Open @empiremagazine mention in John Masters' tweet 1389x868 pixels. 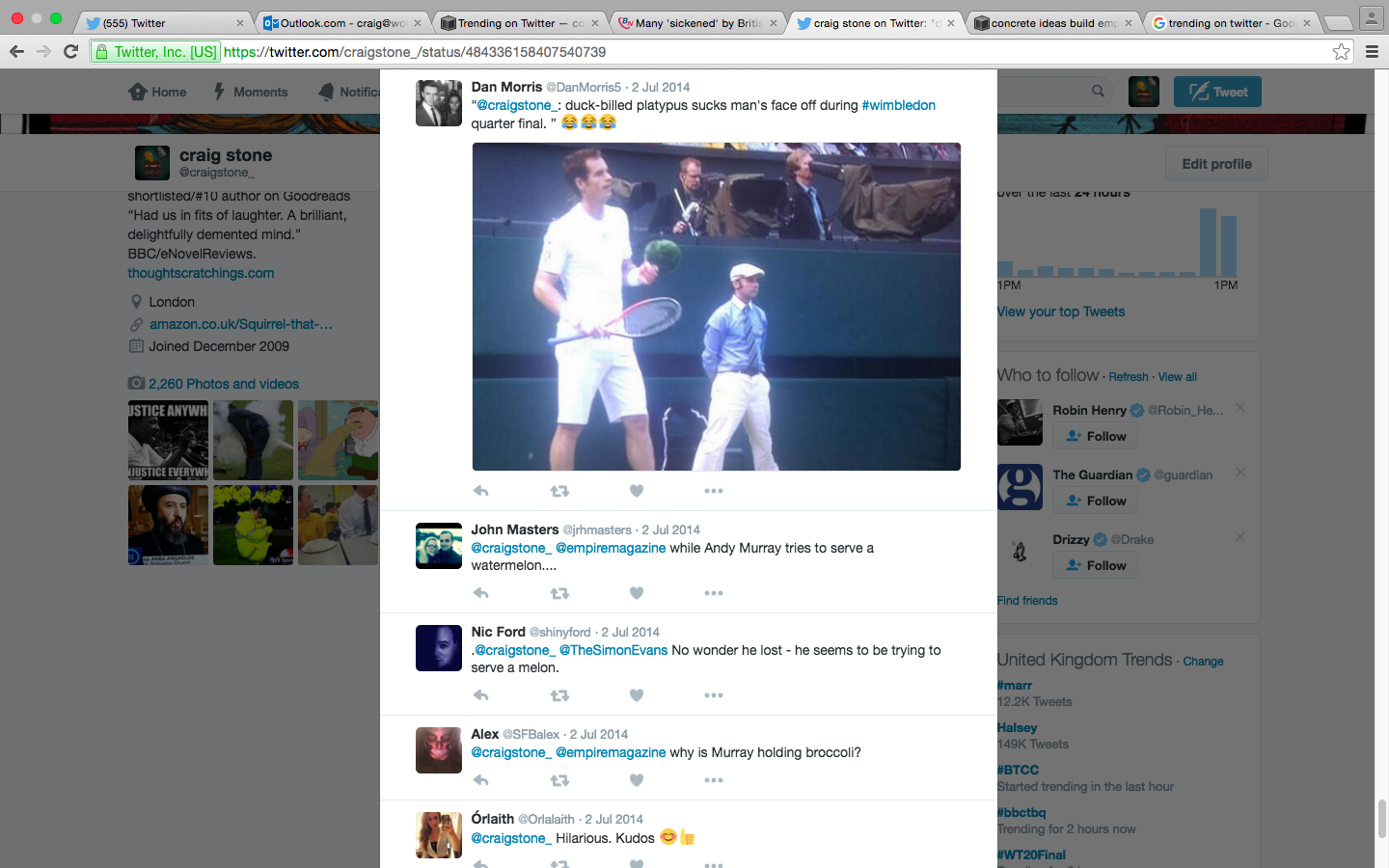pyautogui.click(x=611, y=548)
